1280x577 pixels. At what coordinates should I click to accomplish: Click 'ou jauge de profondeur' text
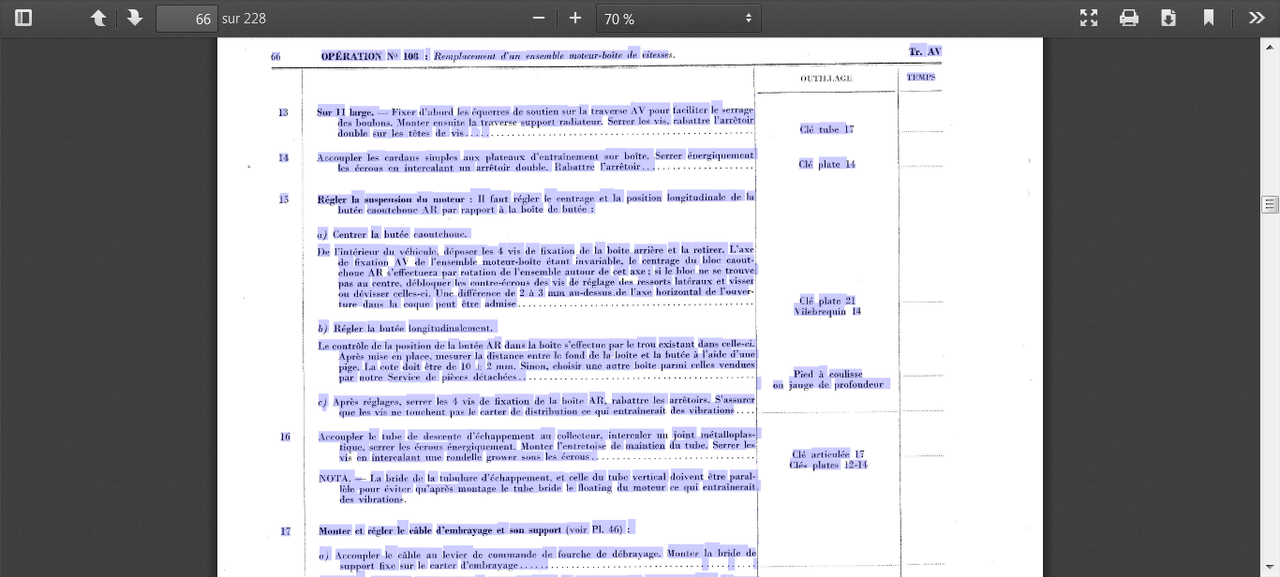(x=829, y=384)
